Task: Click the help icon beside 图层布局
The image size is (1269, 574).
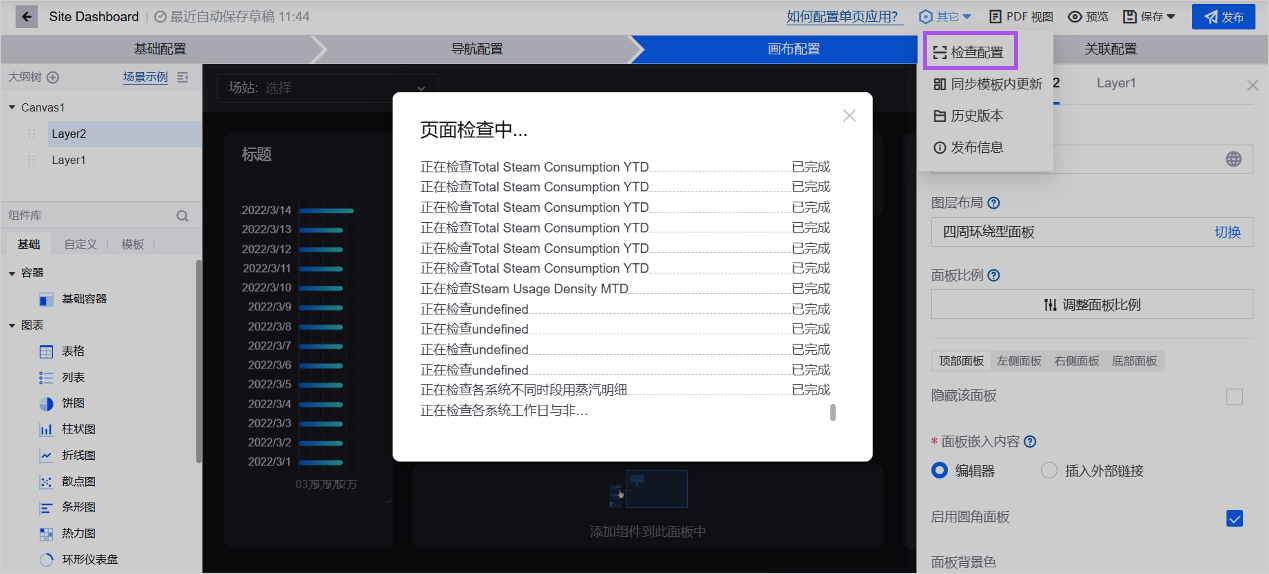Action: tap(994, 203)
